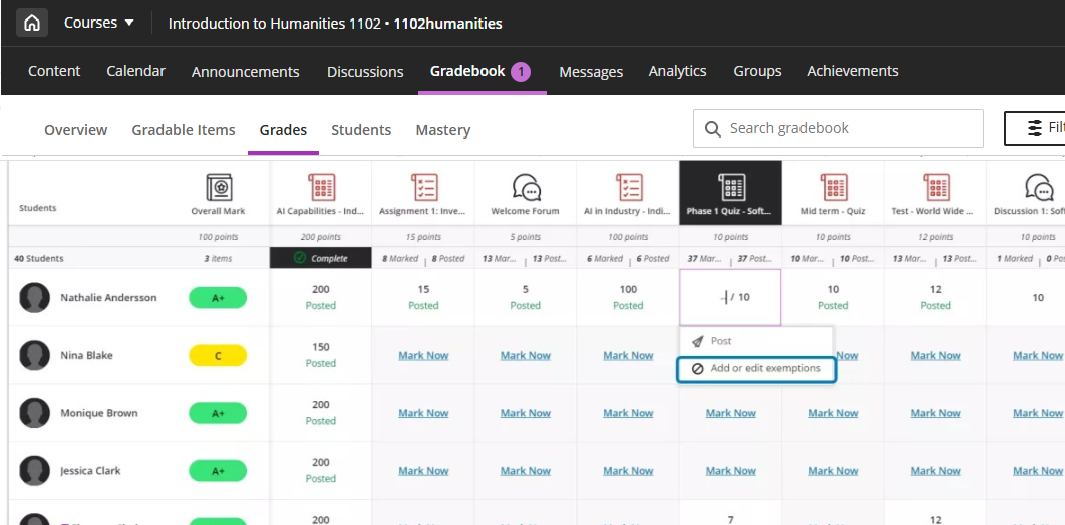Viewport: 1065px width, 525px height.
Task: Click the Assignment 1 column icon
Action: (424, 187)
